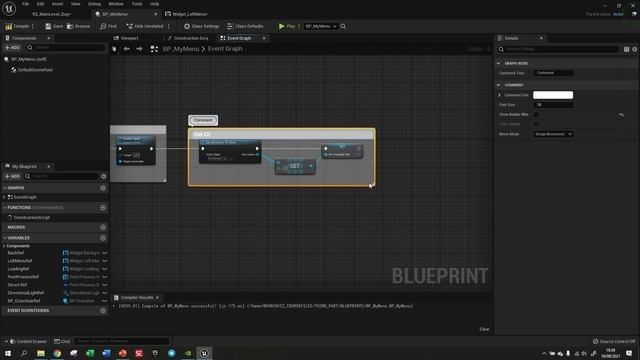This screenshot has width=640, height=360.
Task: Open the Content Drawer
Action: point(28,341)
